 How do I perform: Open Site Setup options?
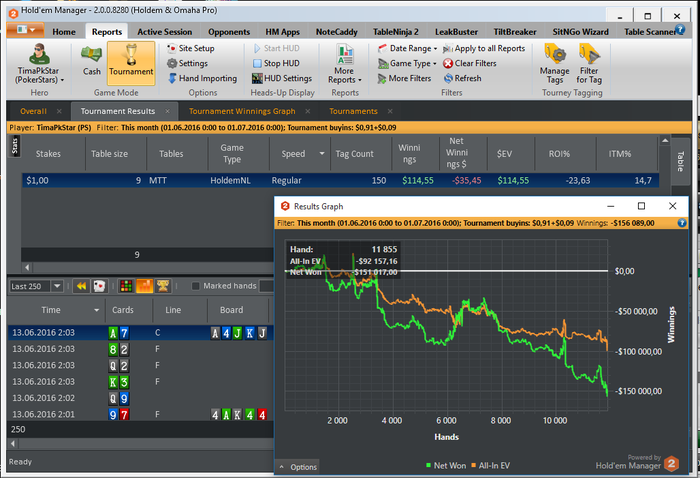[x=191, y=48]
